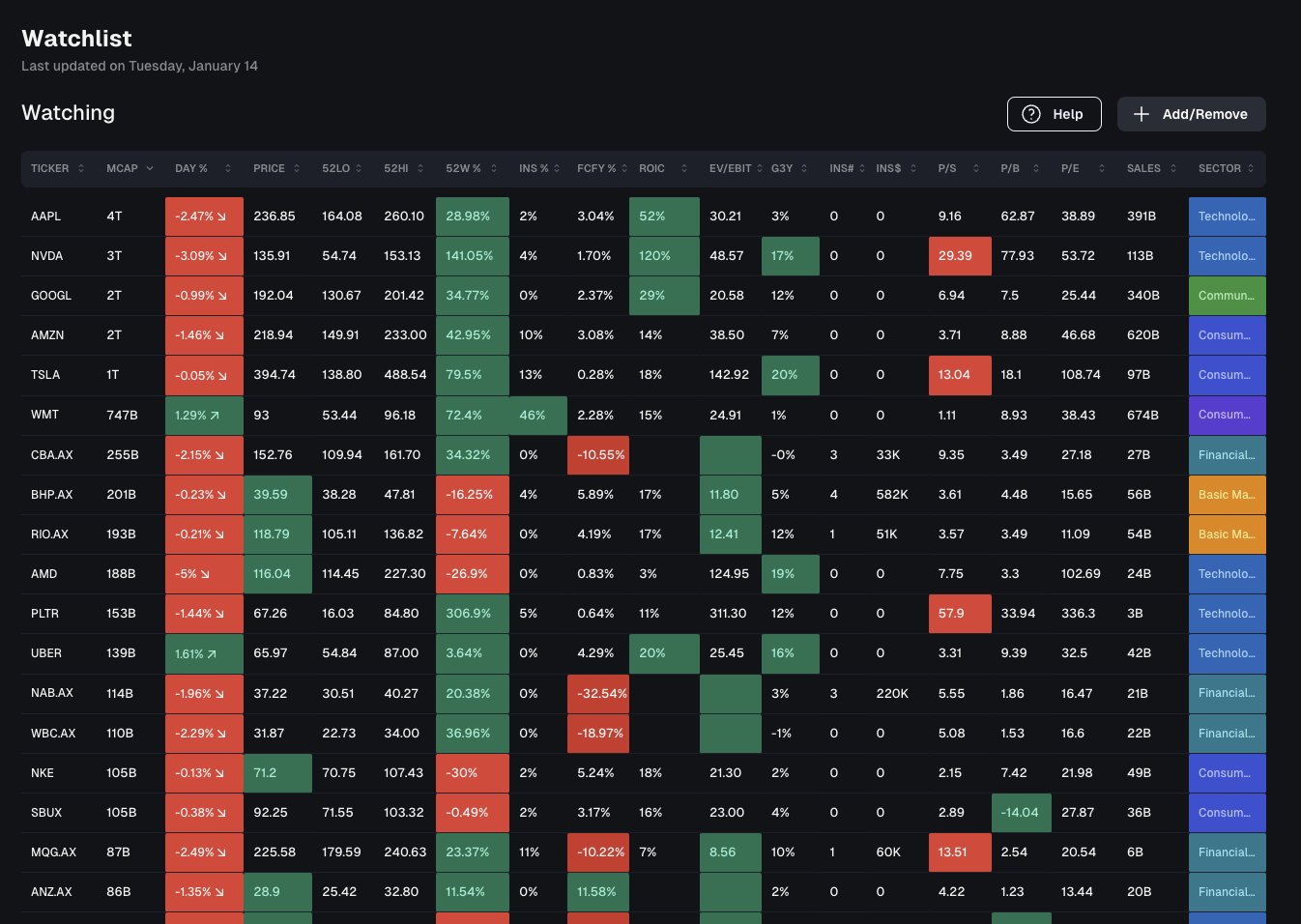The image size is (1301, 924).
Task: Click the SBUX ticker
Action: (46, 812)
